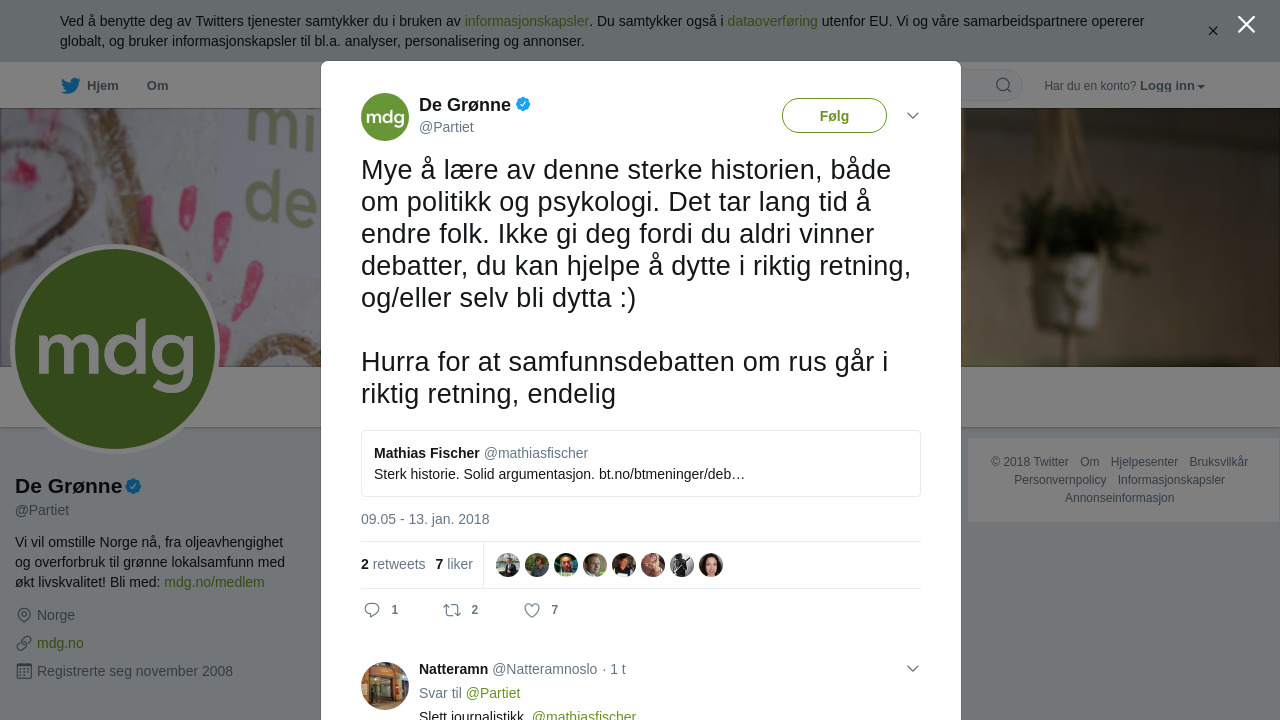Expand Natteramn reply options chevron
1280x720 pixels.
click(913, 669)
